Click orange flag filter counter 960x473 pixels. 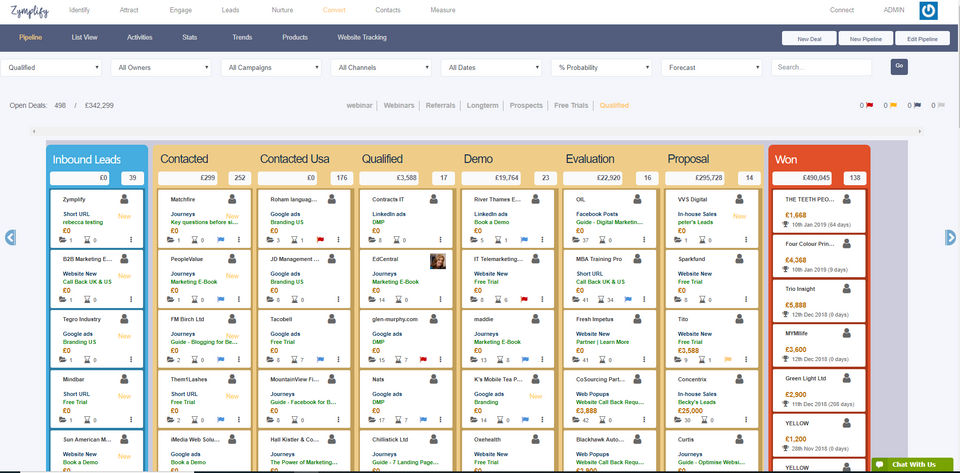[890, 105]
